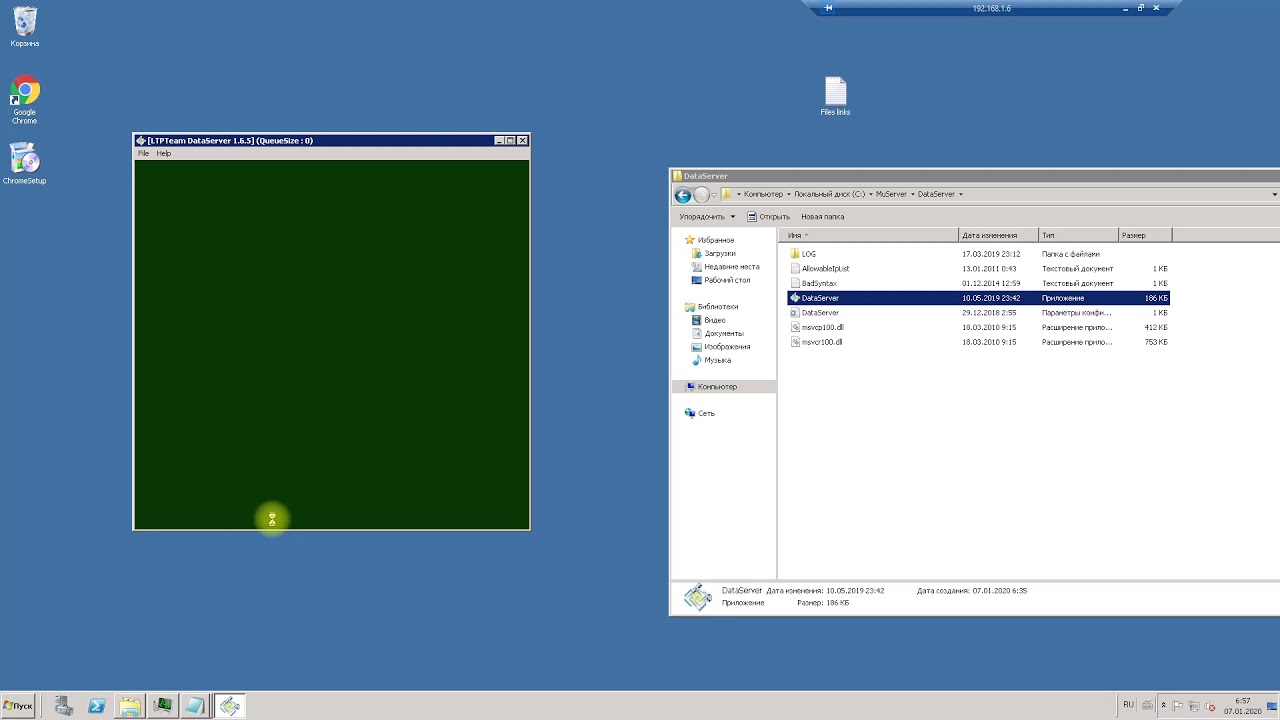The image size is (1280, 720).
Task: Click the taskbar clock showing 6:57
Action: point(1243,706)
